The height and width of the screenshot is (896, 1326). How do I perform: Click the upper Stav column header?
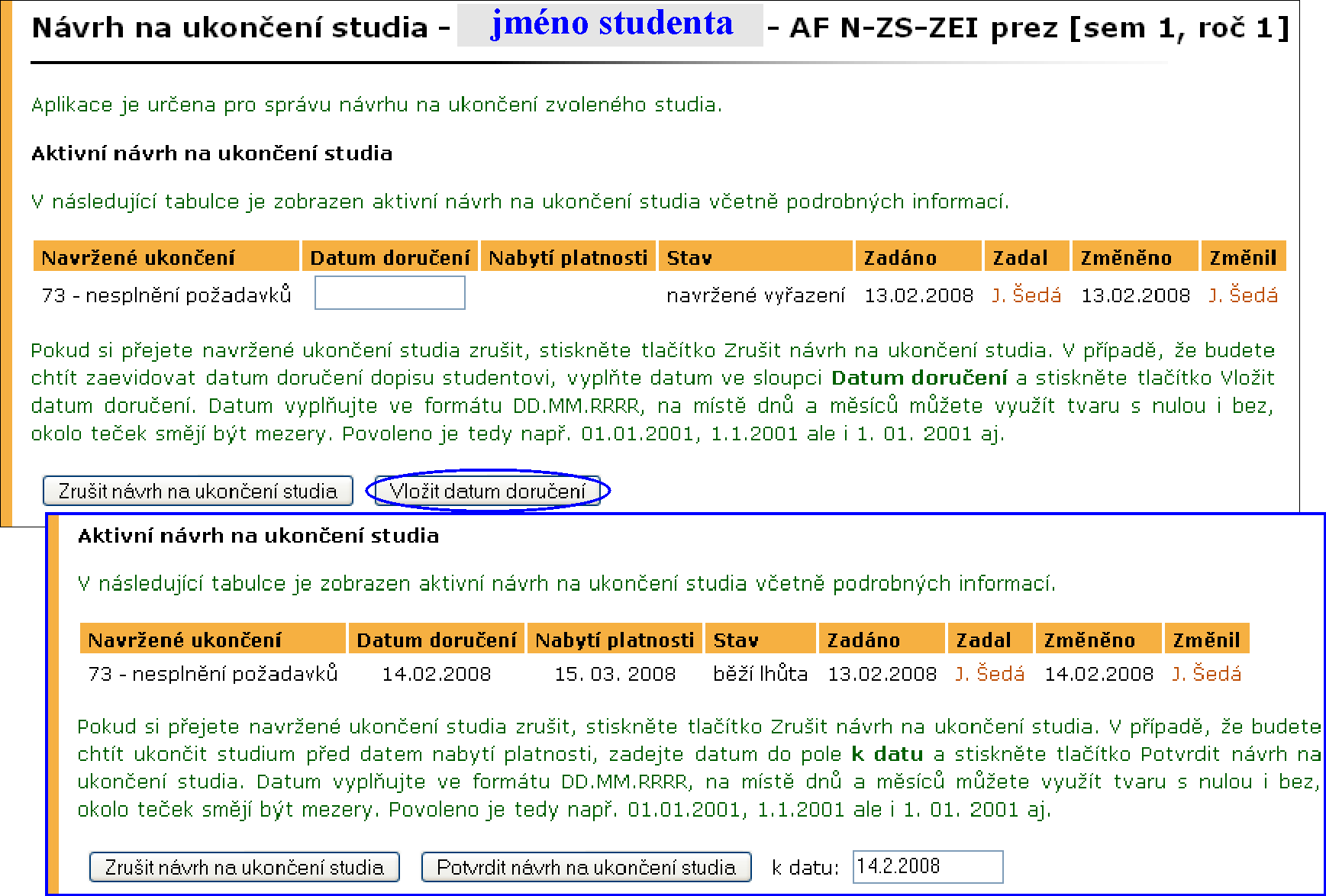click(756, 256)
